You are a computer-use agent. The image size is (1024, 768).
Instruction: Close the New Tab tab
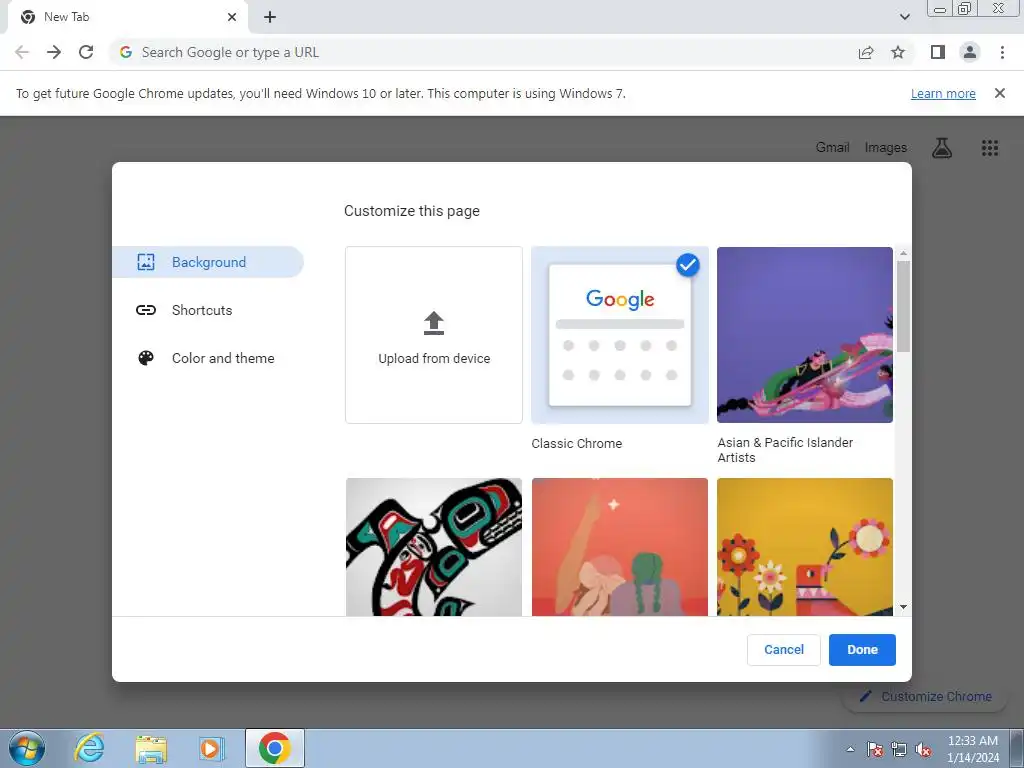tap(232, 17)
